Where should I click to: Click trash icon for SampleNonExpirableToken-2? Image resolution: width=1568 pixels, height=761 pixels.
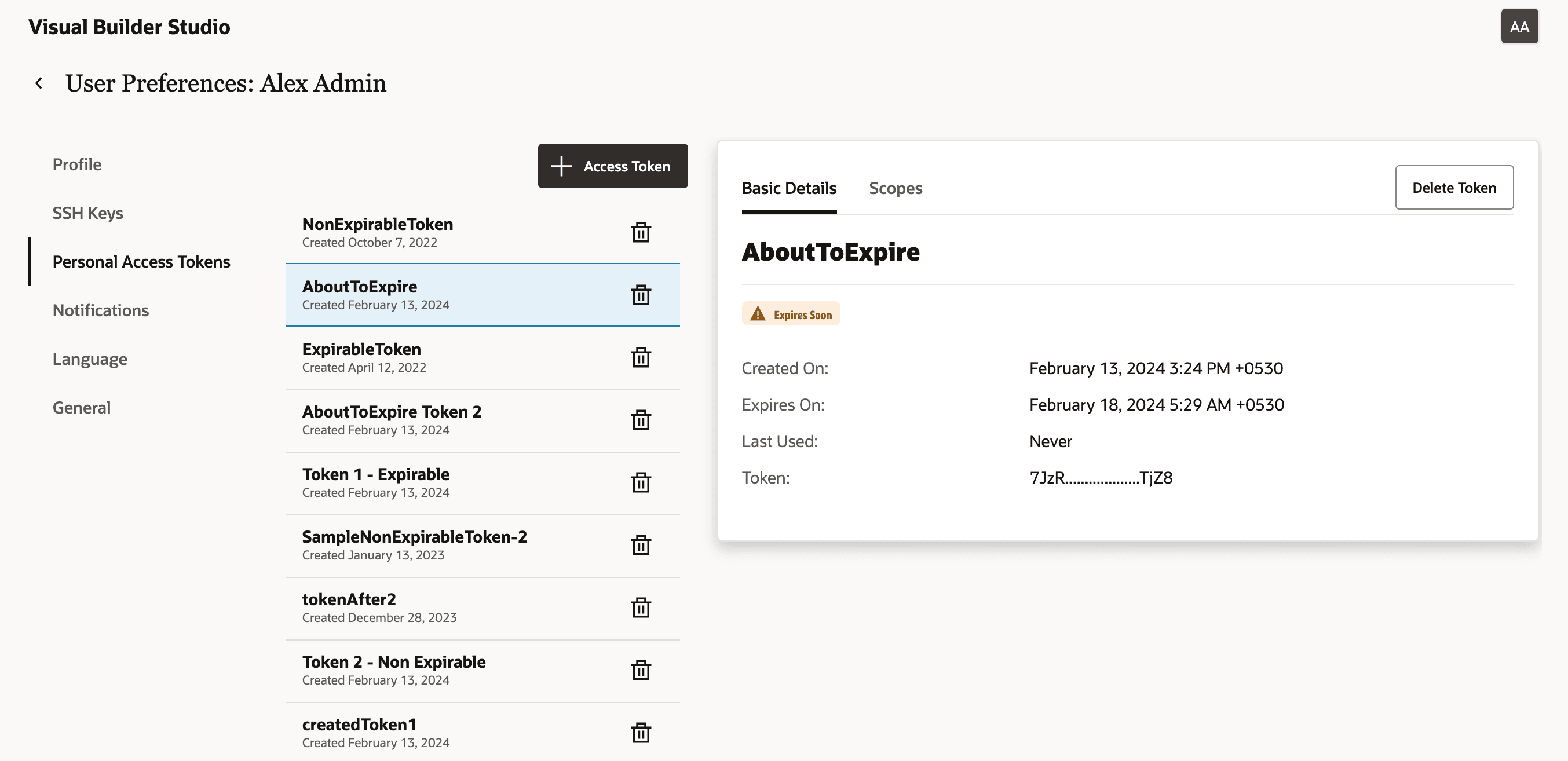click(x=640, y=545)
